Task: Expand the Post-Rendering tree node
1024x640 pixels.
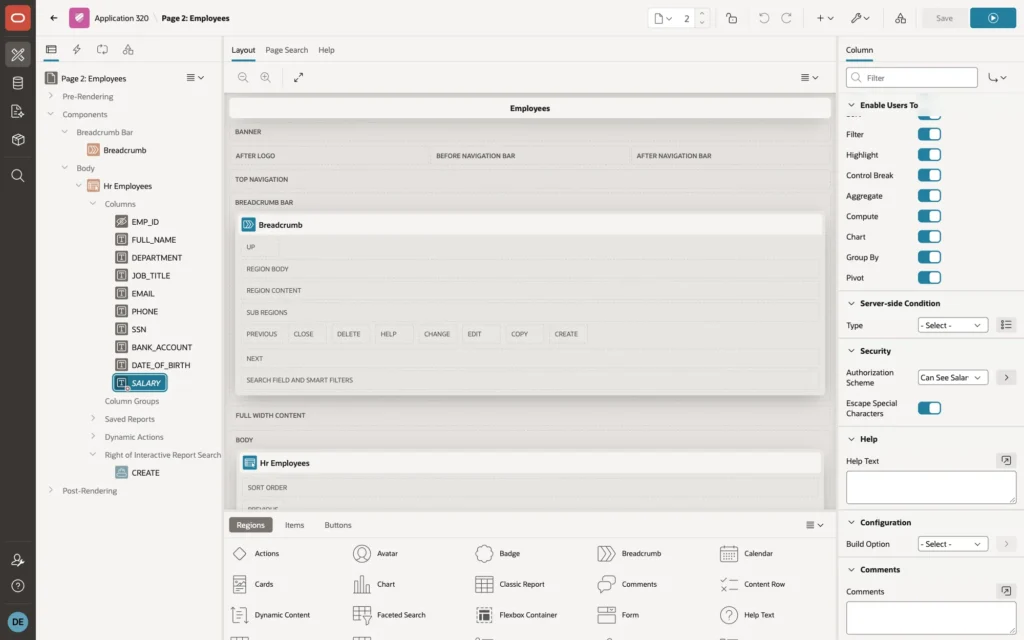Action: point(51,490)
